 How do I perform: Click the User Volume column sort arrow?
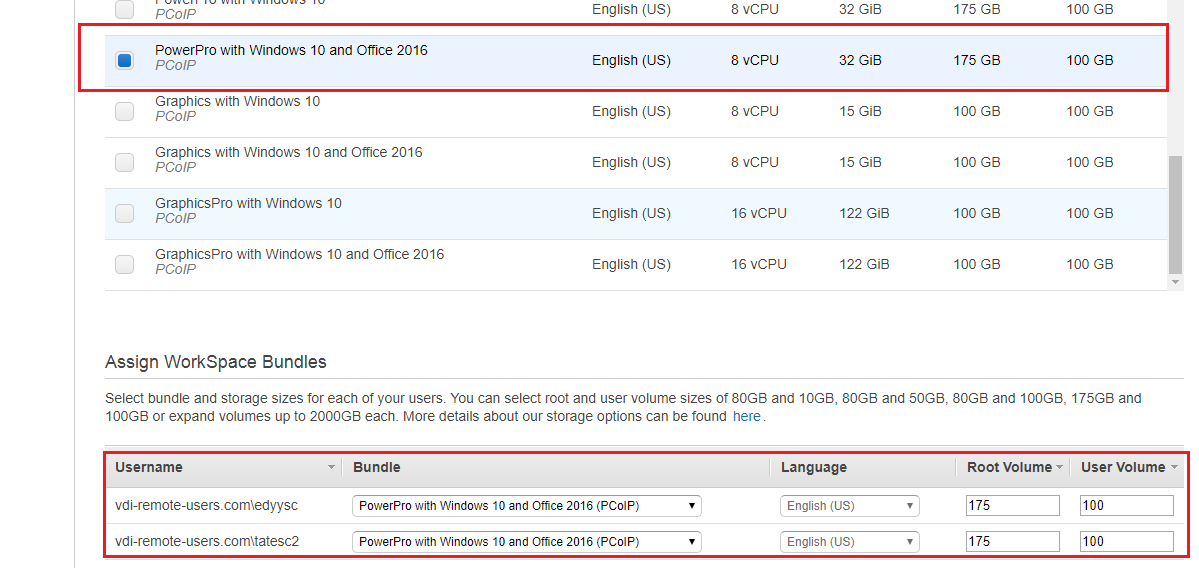(1173, 468)
